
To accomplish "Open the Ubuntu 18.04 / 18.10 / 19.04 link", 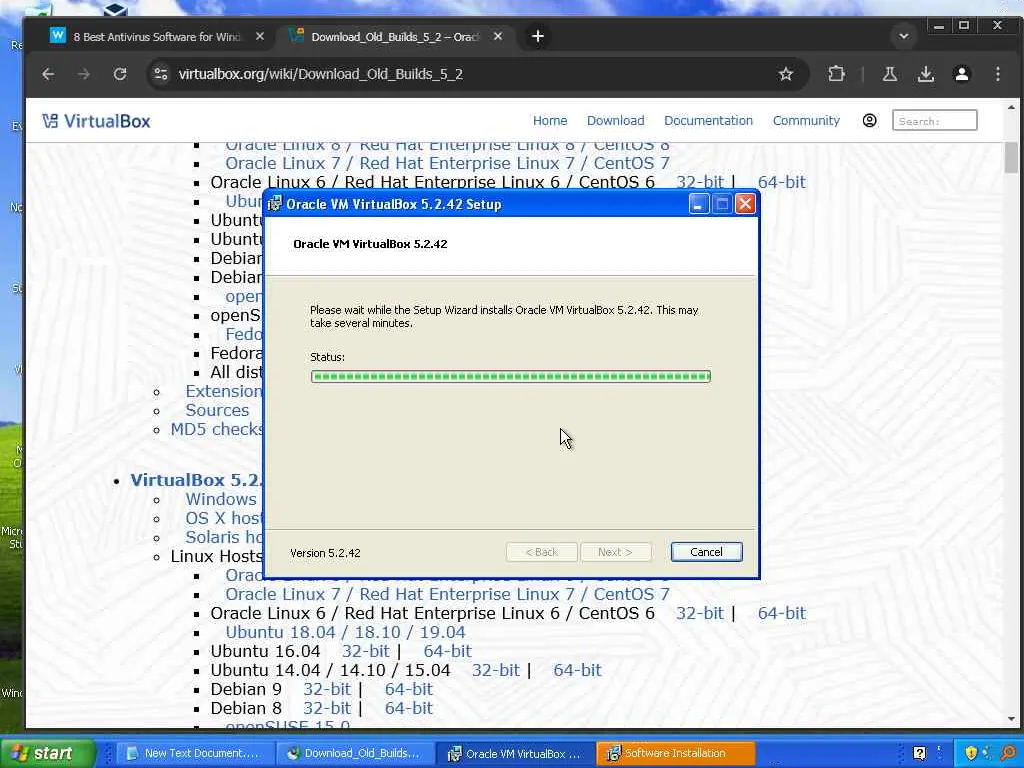I will coord(345,632).
